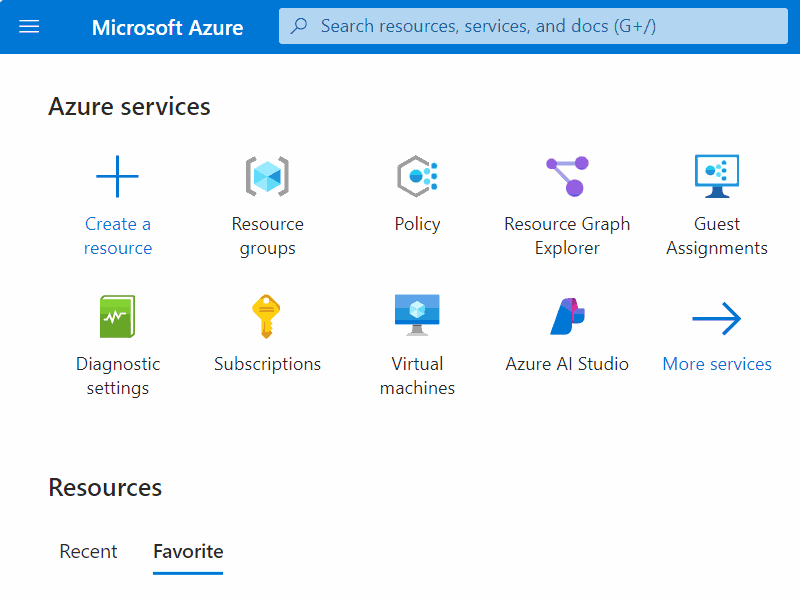Viewport: 800px width, 600px height.
Task: Open the Guest Assignments monitor icon
Action: [717, 176]
